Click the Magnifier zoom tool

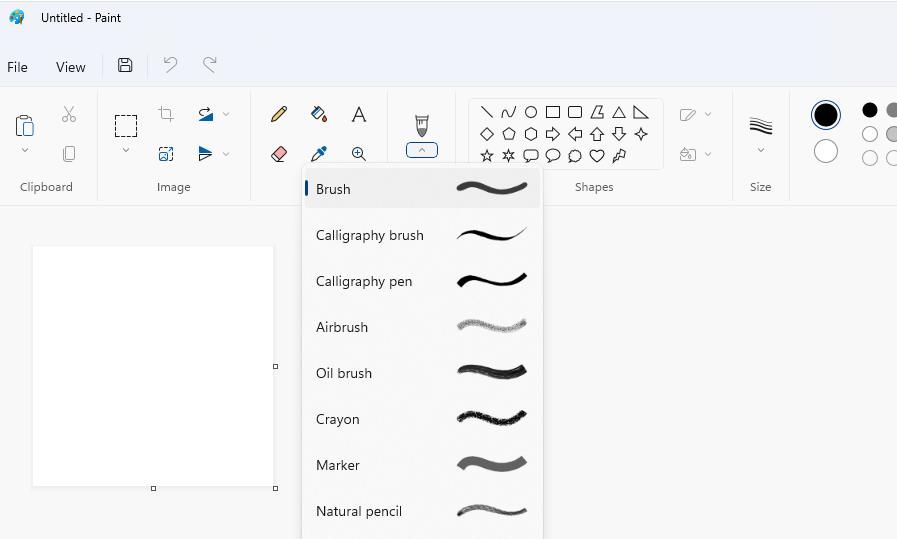[358, 154]
